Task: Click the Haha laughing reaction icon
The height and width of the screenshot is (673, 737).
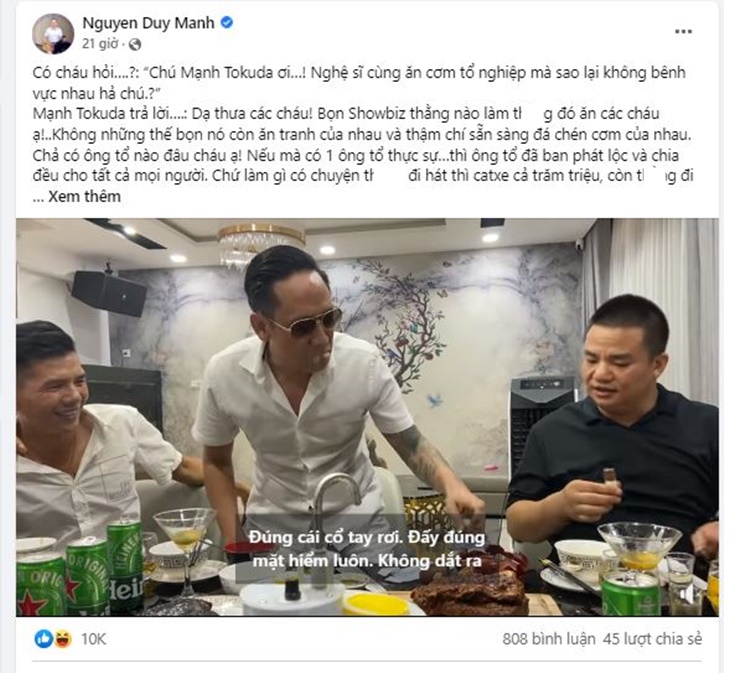Action: pos(63,639)
